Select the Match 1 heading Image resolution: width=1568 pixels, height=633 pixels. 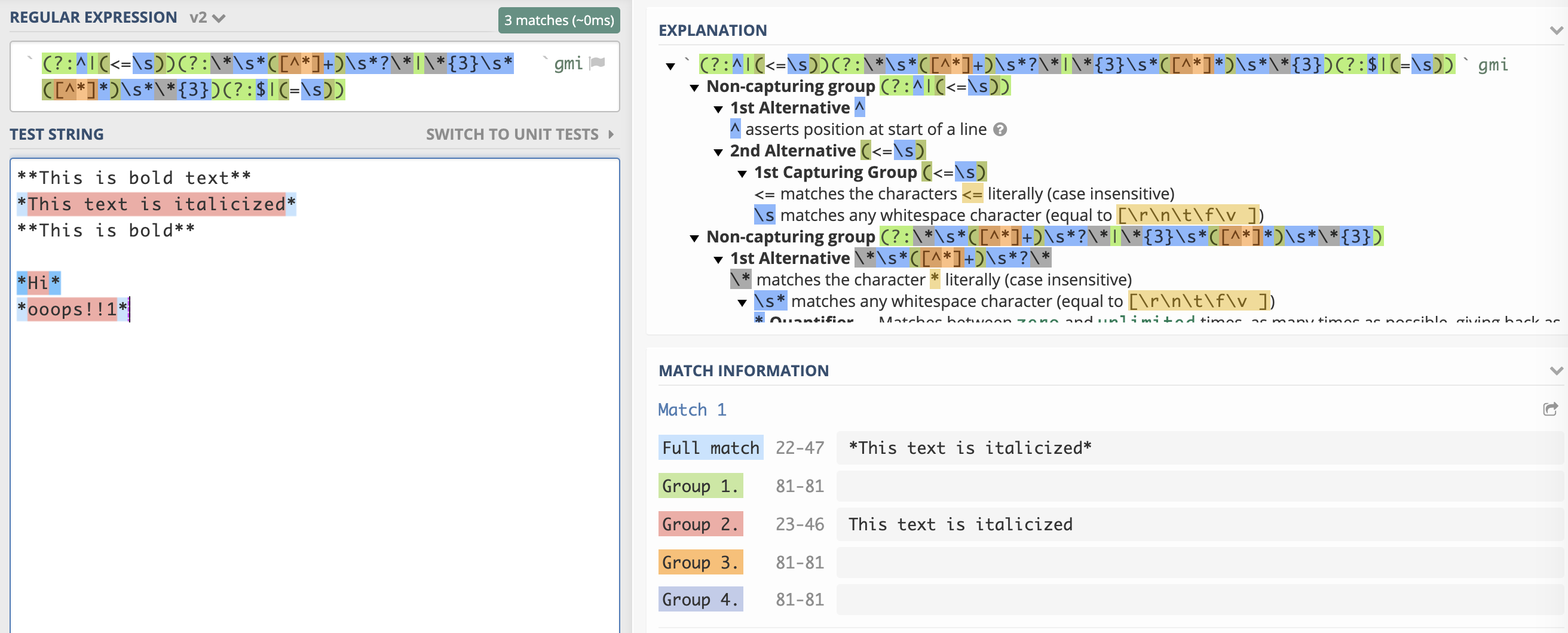pyautogui.click(x=692, y=410)
